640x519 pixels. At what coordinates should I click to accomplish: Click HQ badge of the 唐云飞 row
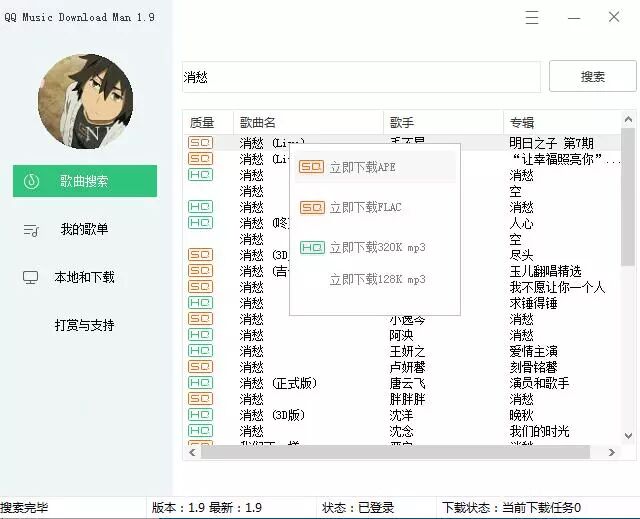click(200, 383)
